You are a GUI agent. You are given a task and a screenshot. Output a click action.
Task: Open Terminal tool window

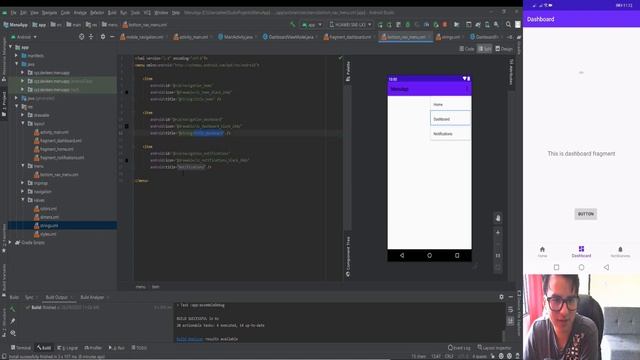pos(21,348)
